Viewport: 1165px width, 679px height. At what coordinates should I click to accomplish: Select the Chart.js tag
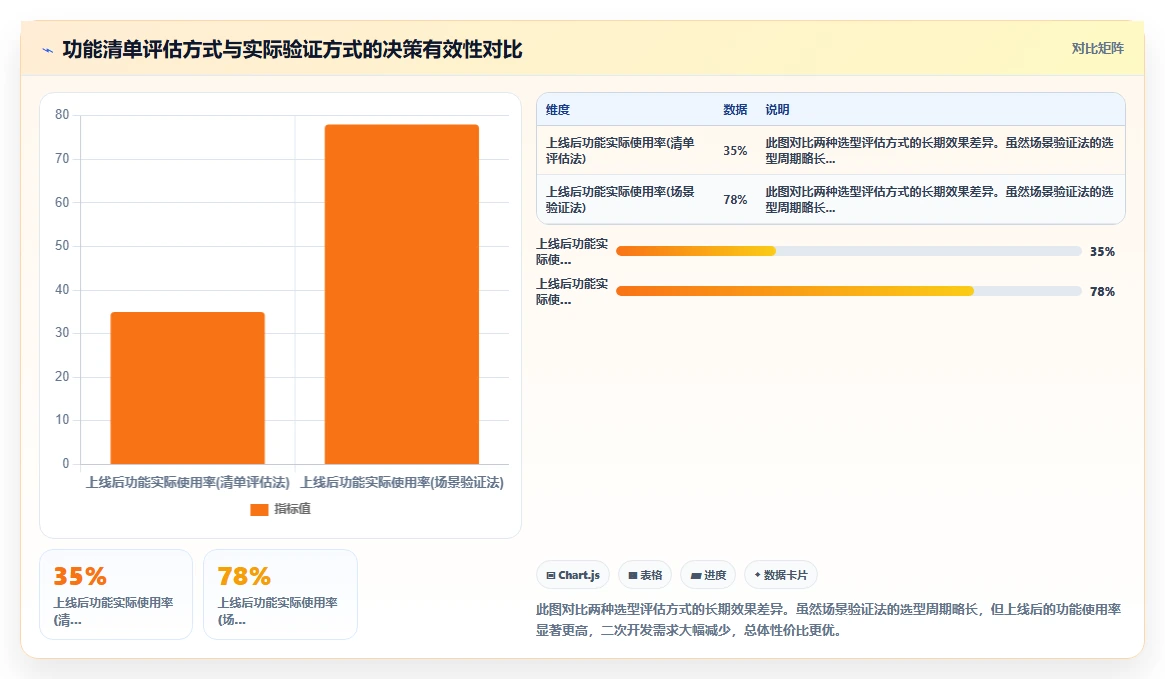pyautogui.click(x=573, y=575)
